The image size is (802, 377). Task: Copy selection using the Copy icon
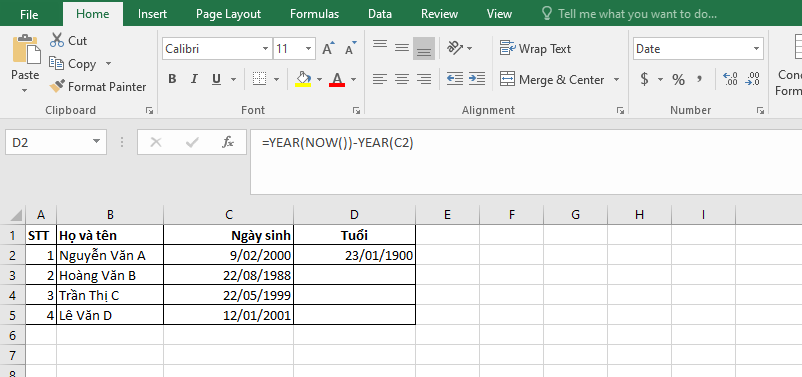56,63
